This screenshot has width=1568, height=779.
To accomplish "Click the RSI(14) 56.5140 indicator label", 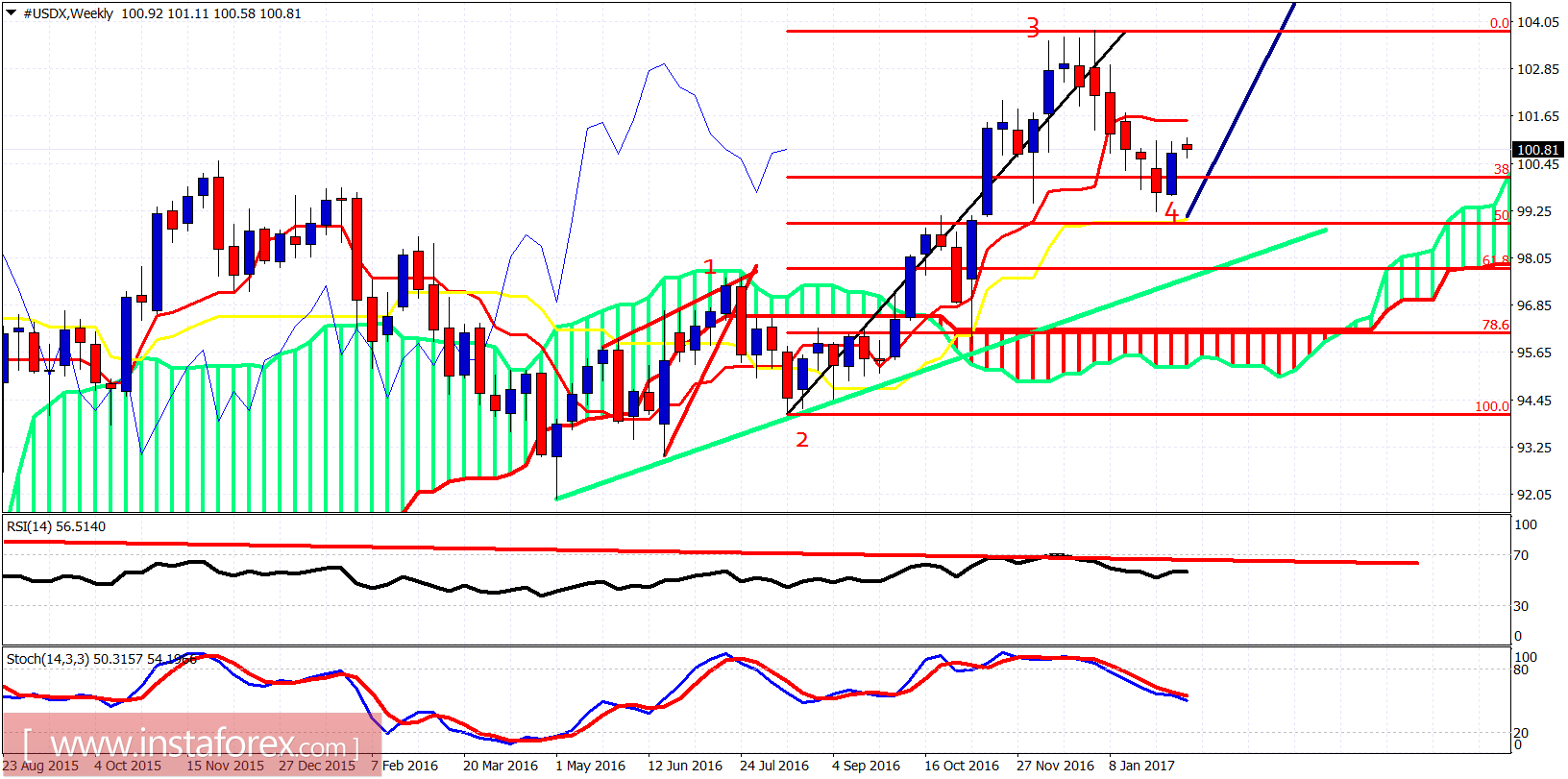I will (x=56, y=526).
